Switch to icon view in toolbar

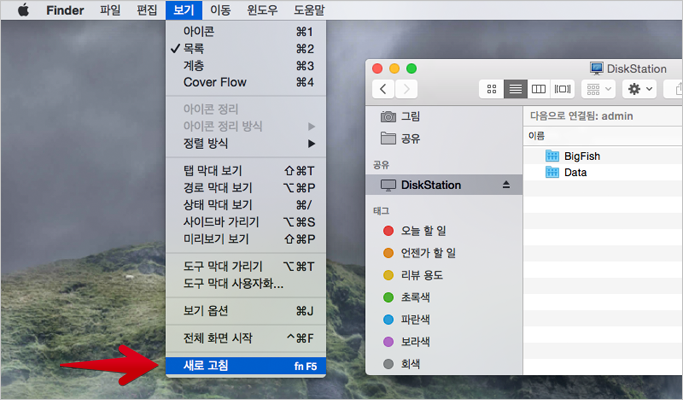pyautogui.click(x=491, y=89)
